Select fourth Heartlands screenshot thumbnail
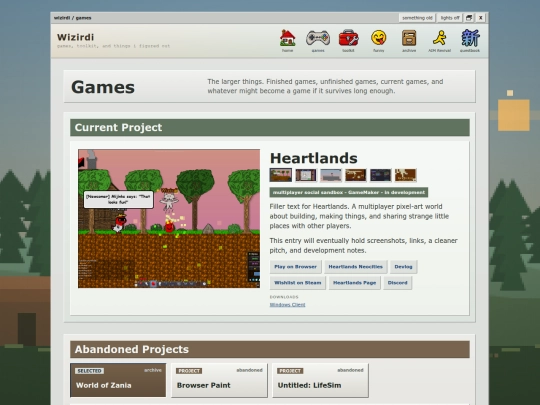Screen dimensions: 540x405 coord(356,175)
